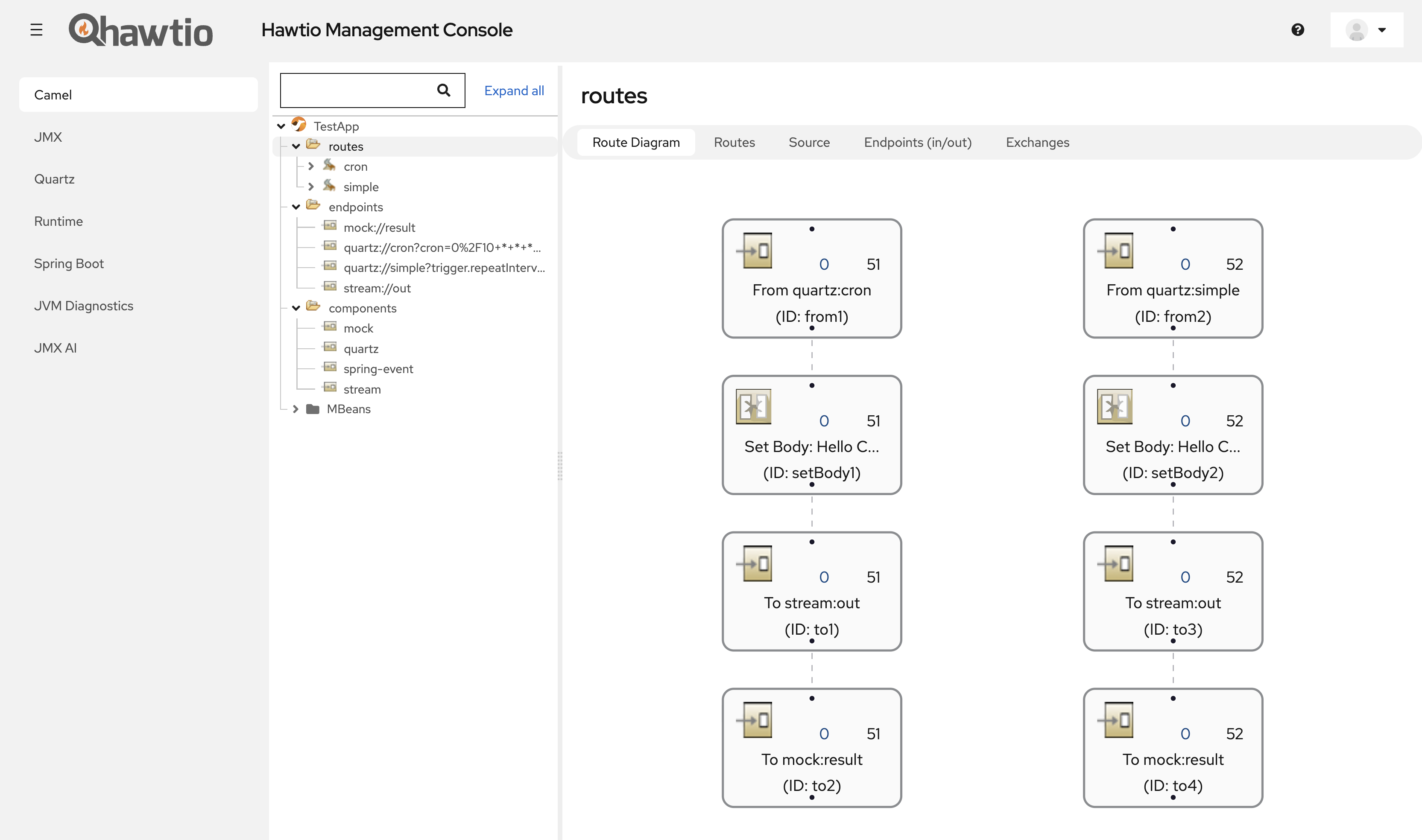
Task: Click the to3 stream:out node icon
Action: 1116,563
